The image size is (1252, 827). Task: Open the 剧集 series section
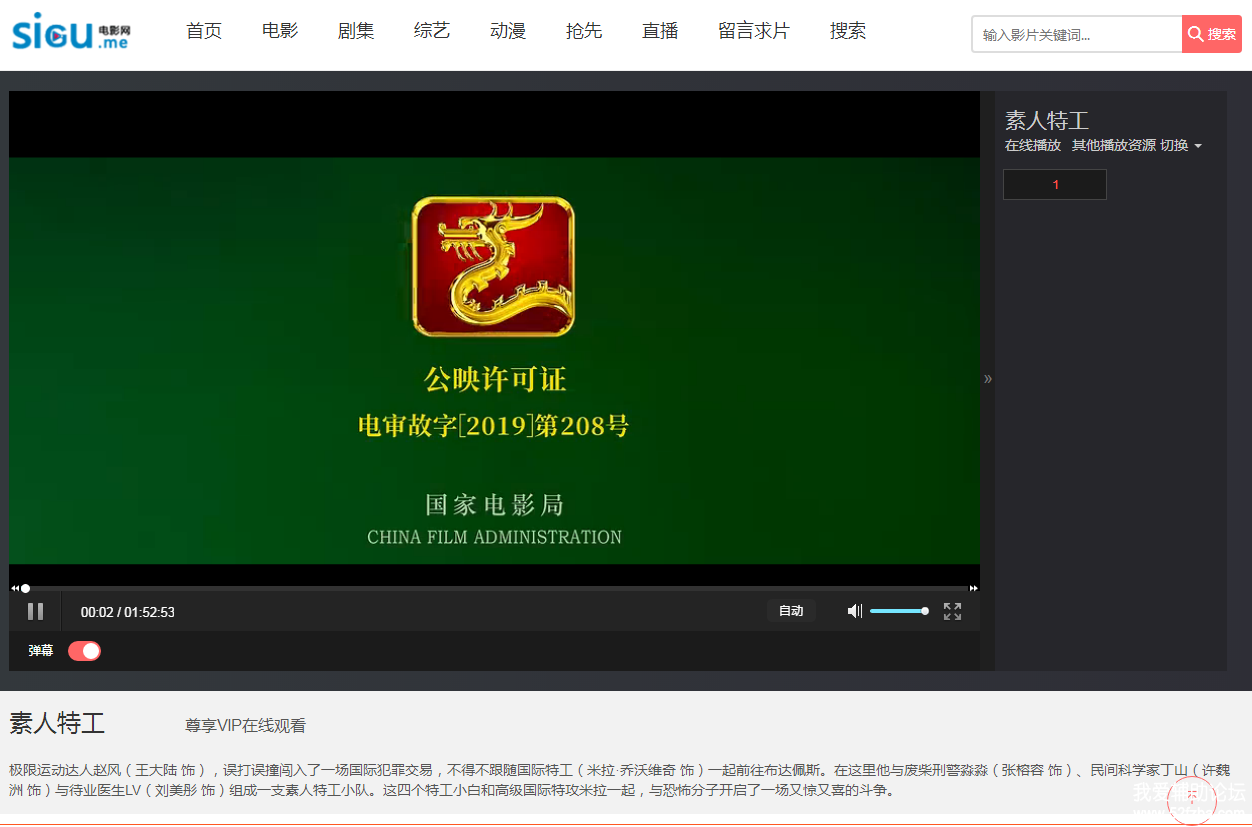pos(356,31)
